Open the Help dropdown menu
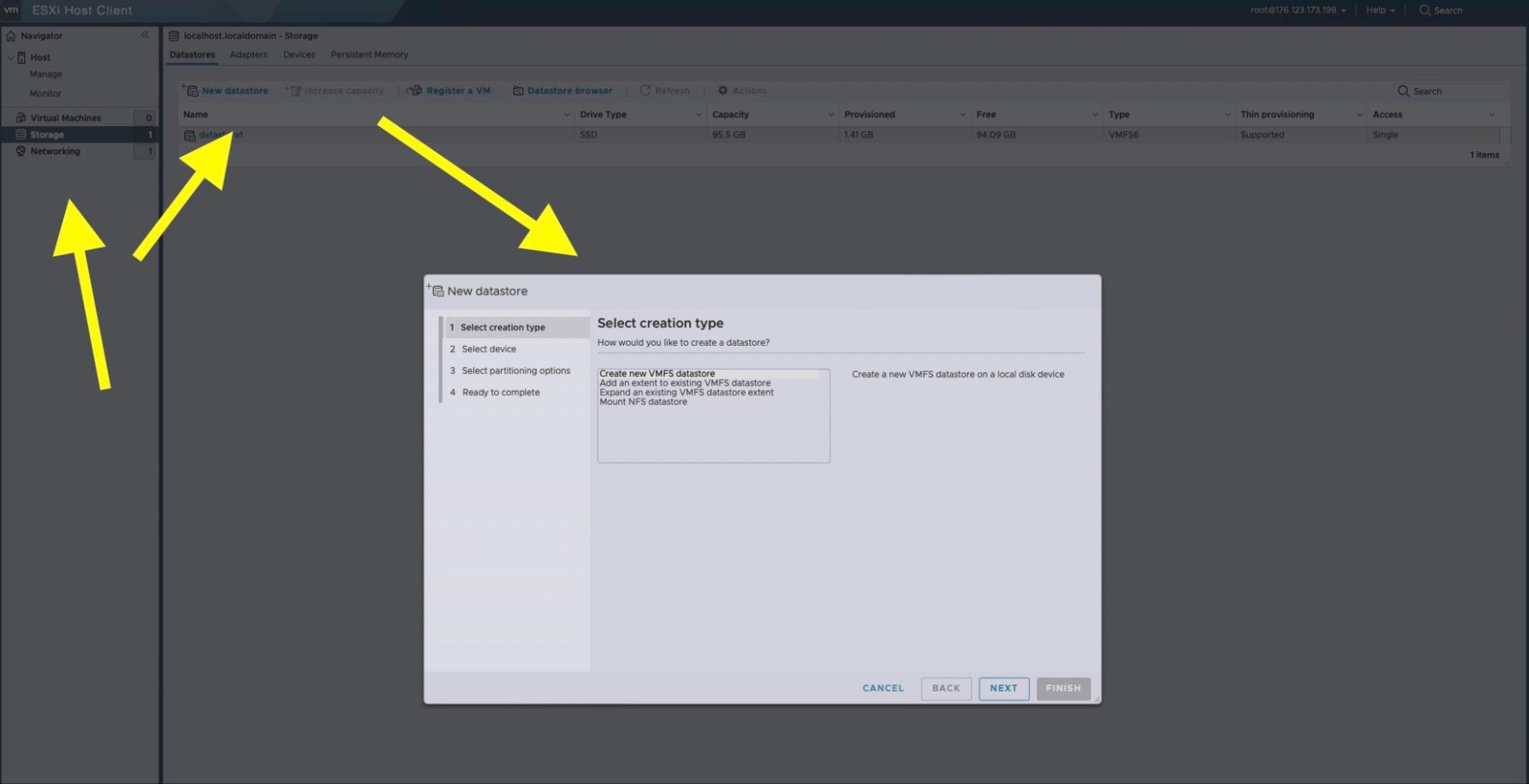 (x=1381, y=11)
